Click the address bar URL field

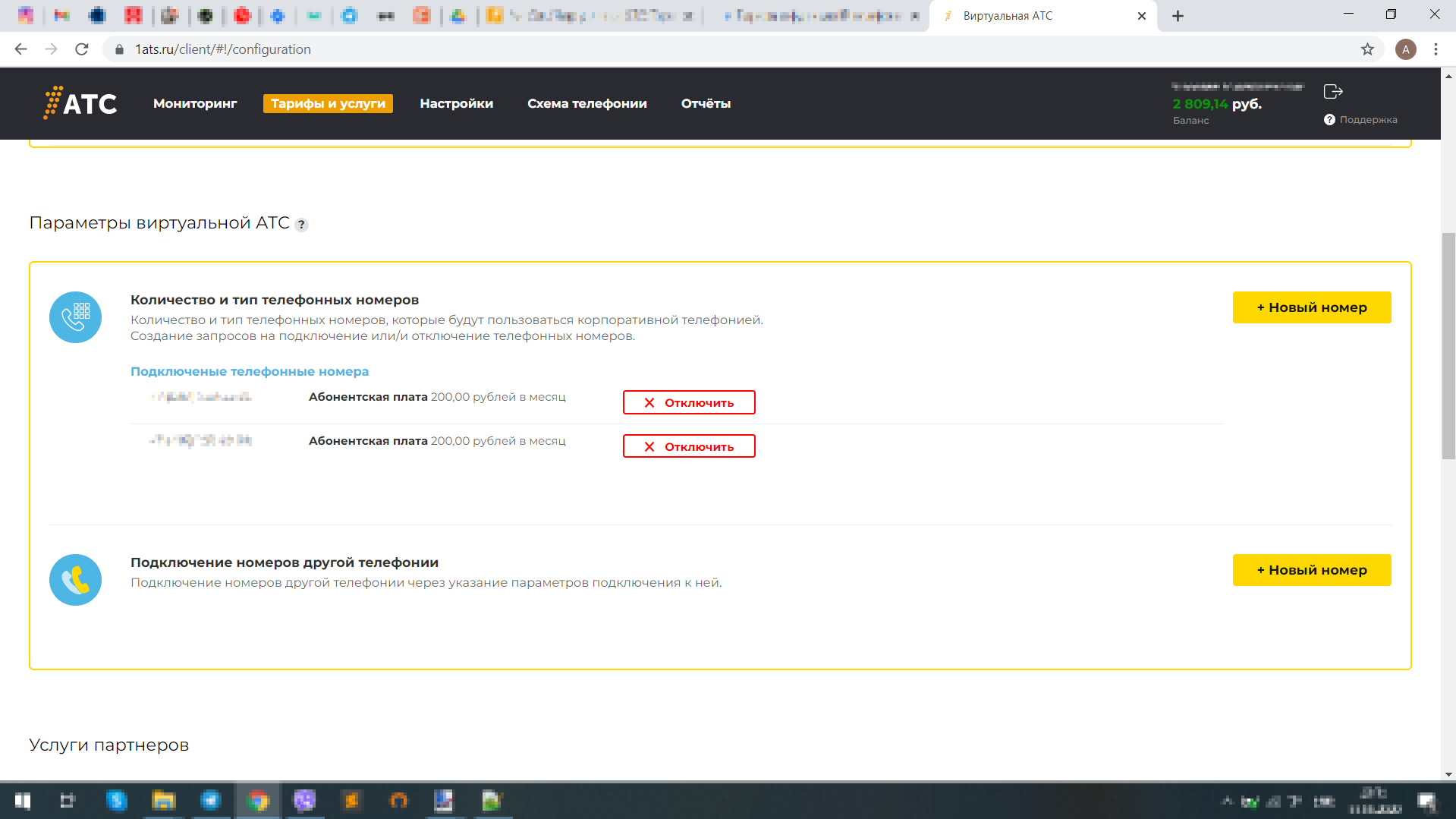[x=683, y=49]
